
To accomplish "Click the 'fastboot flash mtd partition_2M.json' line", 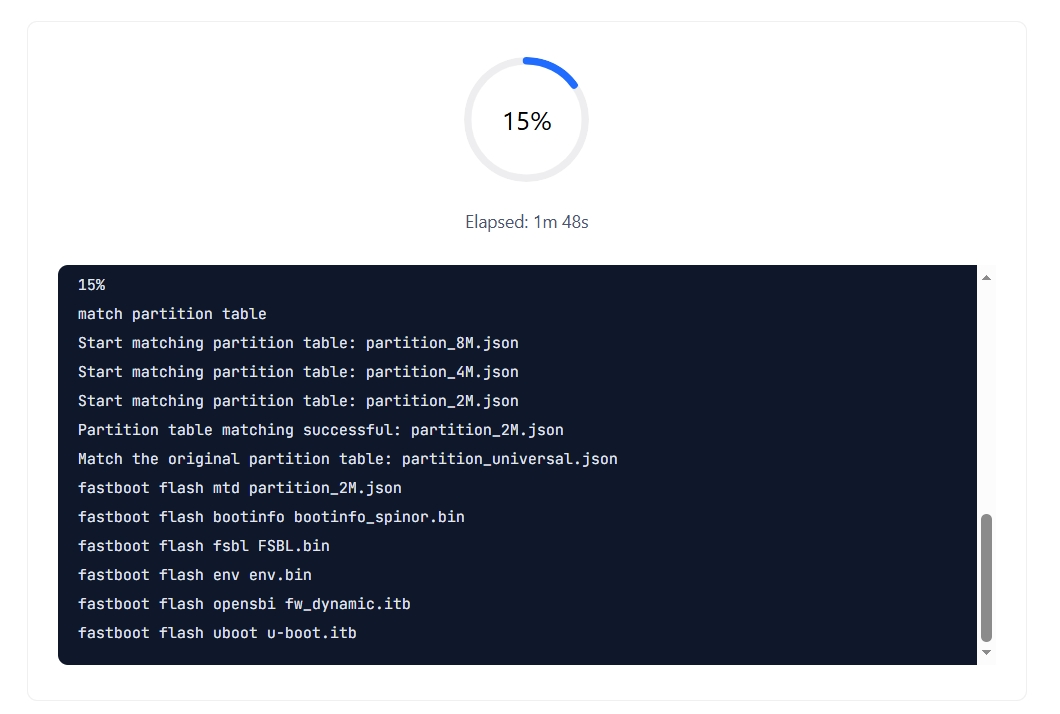I will coord(239,488).
